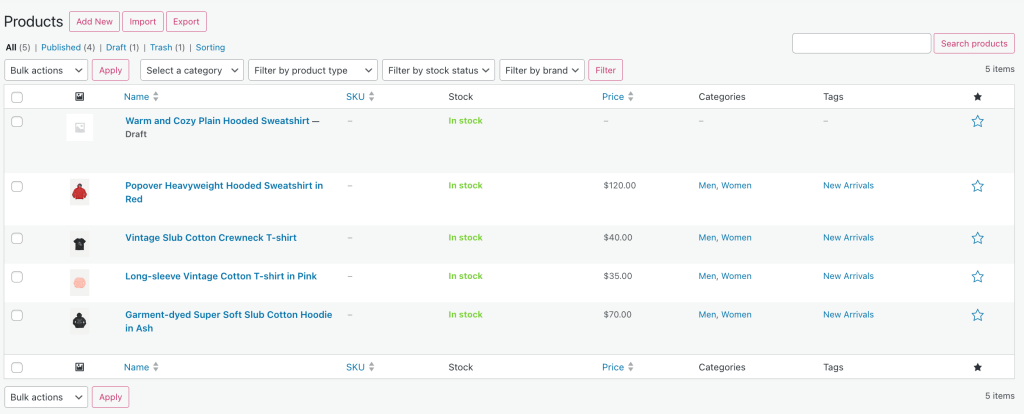Focus the product search text field
1024x414 pixels.
(861, 43)
